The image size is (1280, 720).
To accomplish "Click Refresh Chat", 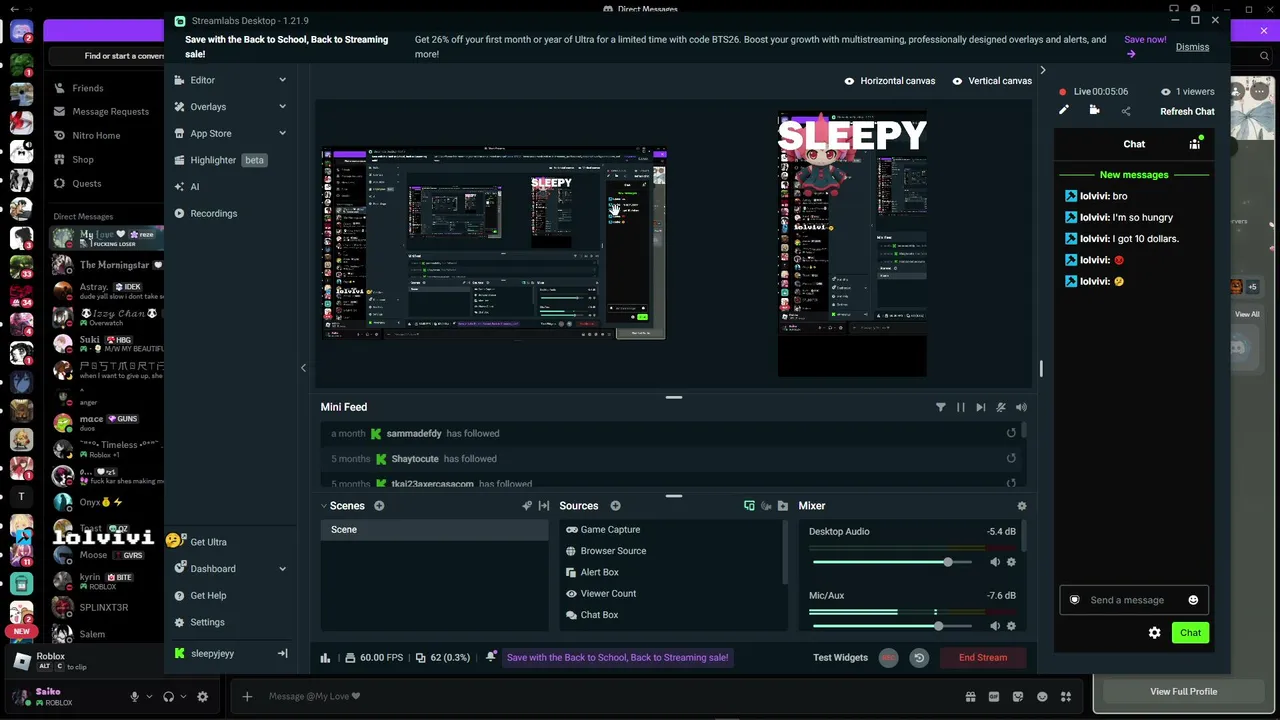I will point(1187,112).
